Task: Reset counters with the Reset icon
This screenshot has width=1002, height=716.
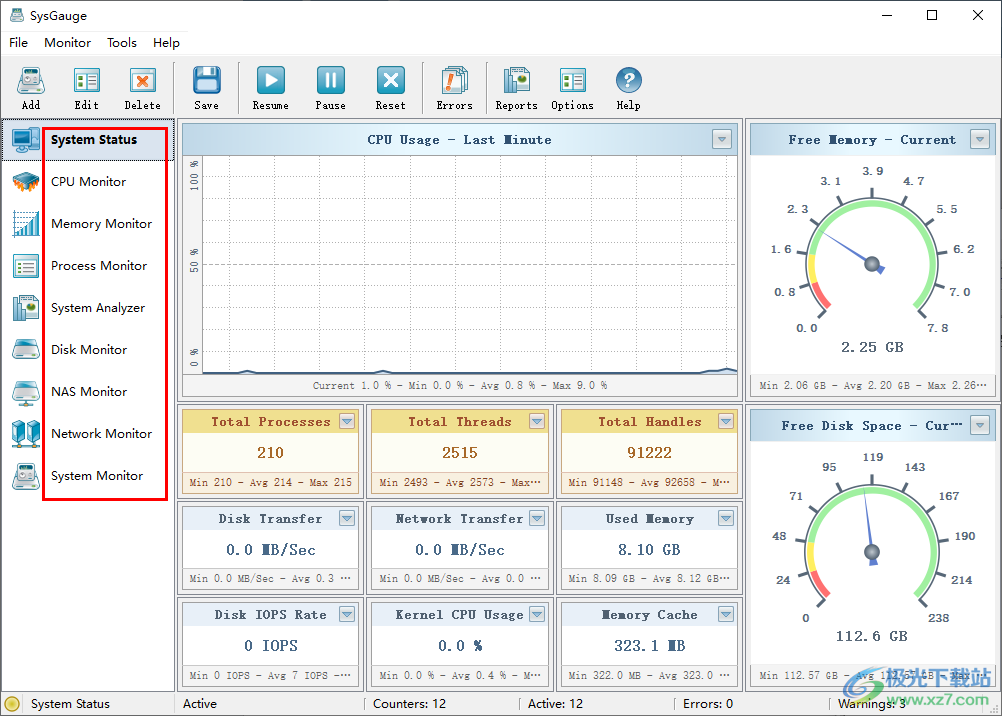Action: tap(390, 81)
